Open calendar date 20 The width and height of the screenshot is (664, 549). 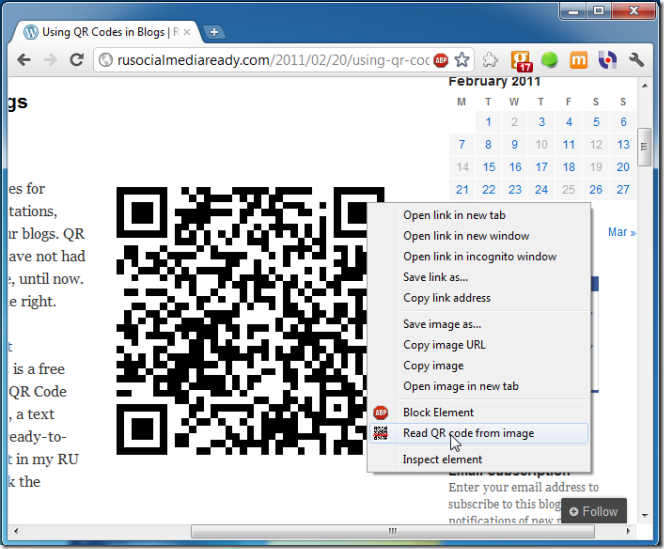[623, 167]
